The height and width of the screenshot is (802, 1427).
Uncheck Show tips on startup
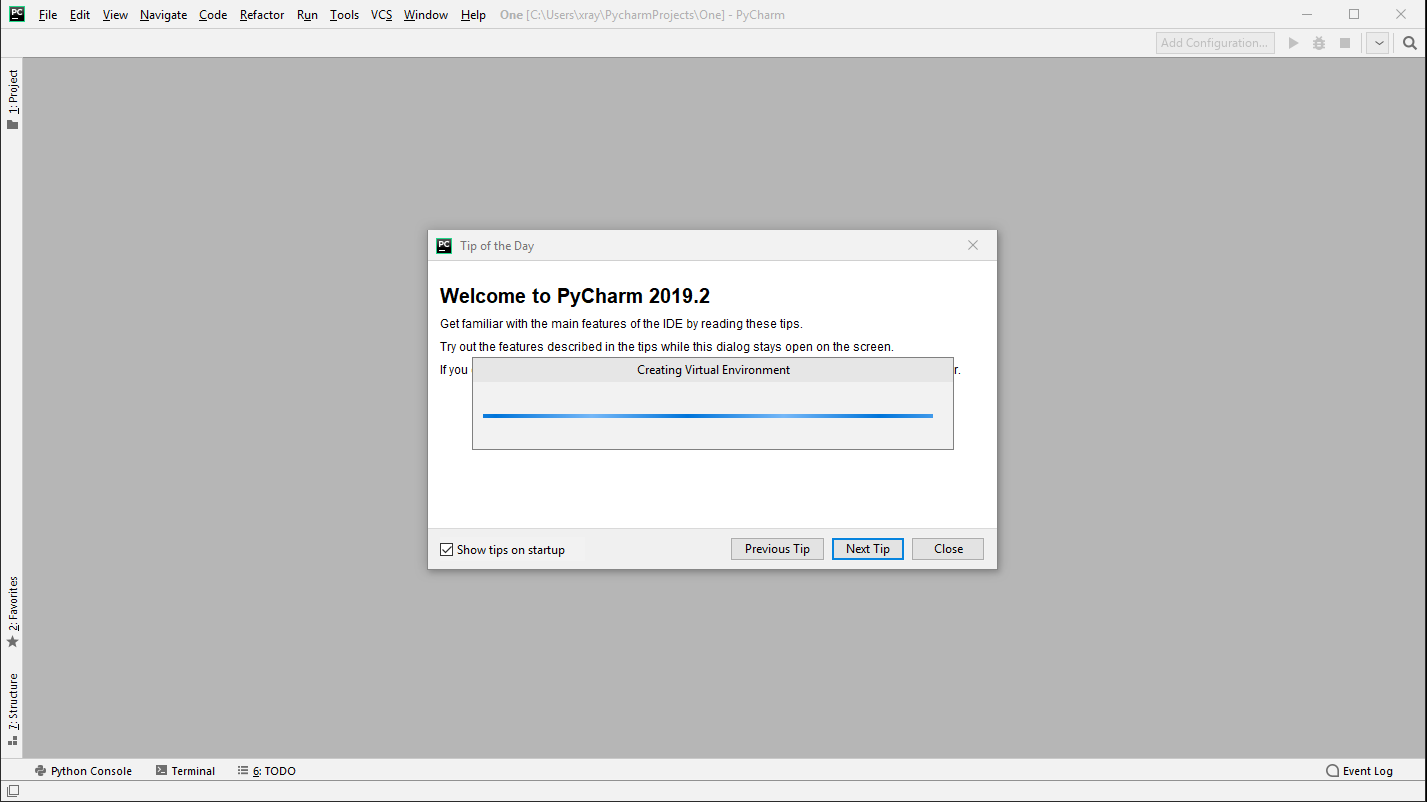pyautogui.click(x=447, y=550)
